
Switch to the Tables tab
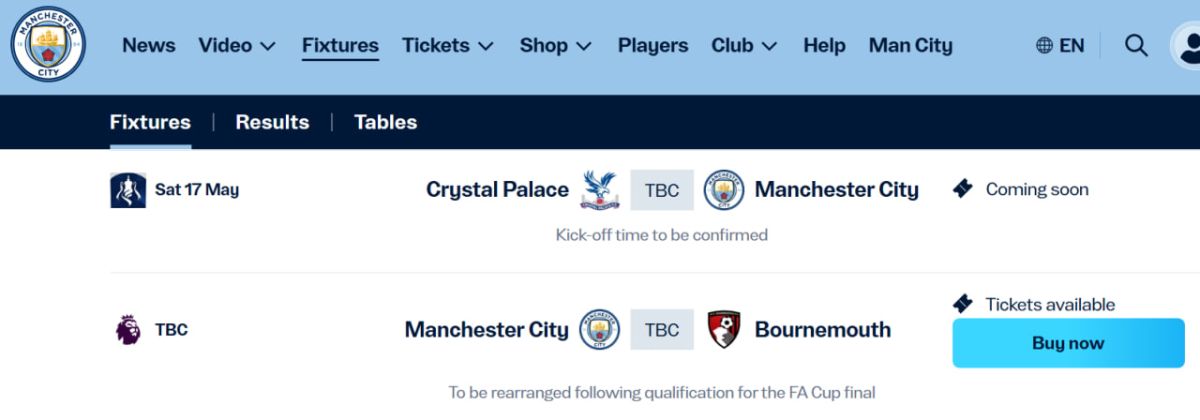(385, 122)
